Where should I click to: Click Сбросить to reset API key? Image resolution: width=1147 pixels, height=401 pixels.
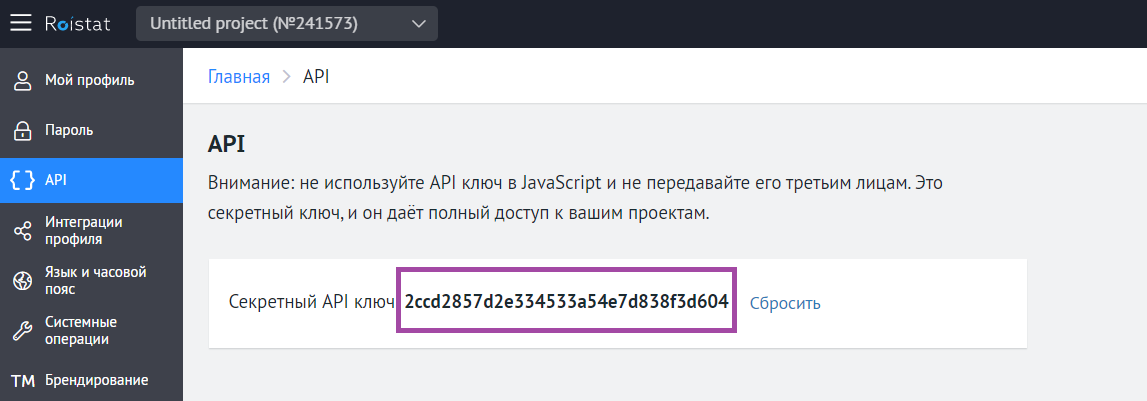pos(785,303)
